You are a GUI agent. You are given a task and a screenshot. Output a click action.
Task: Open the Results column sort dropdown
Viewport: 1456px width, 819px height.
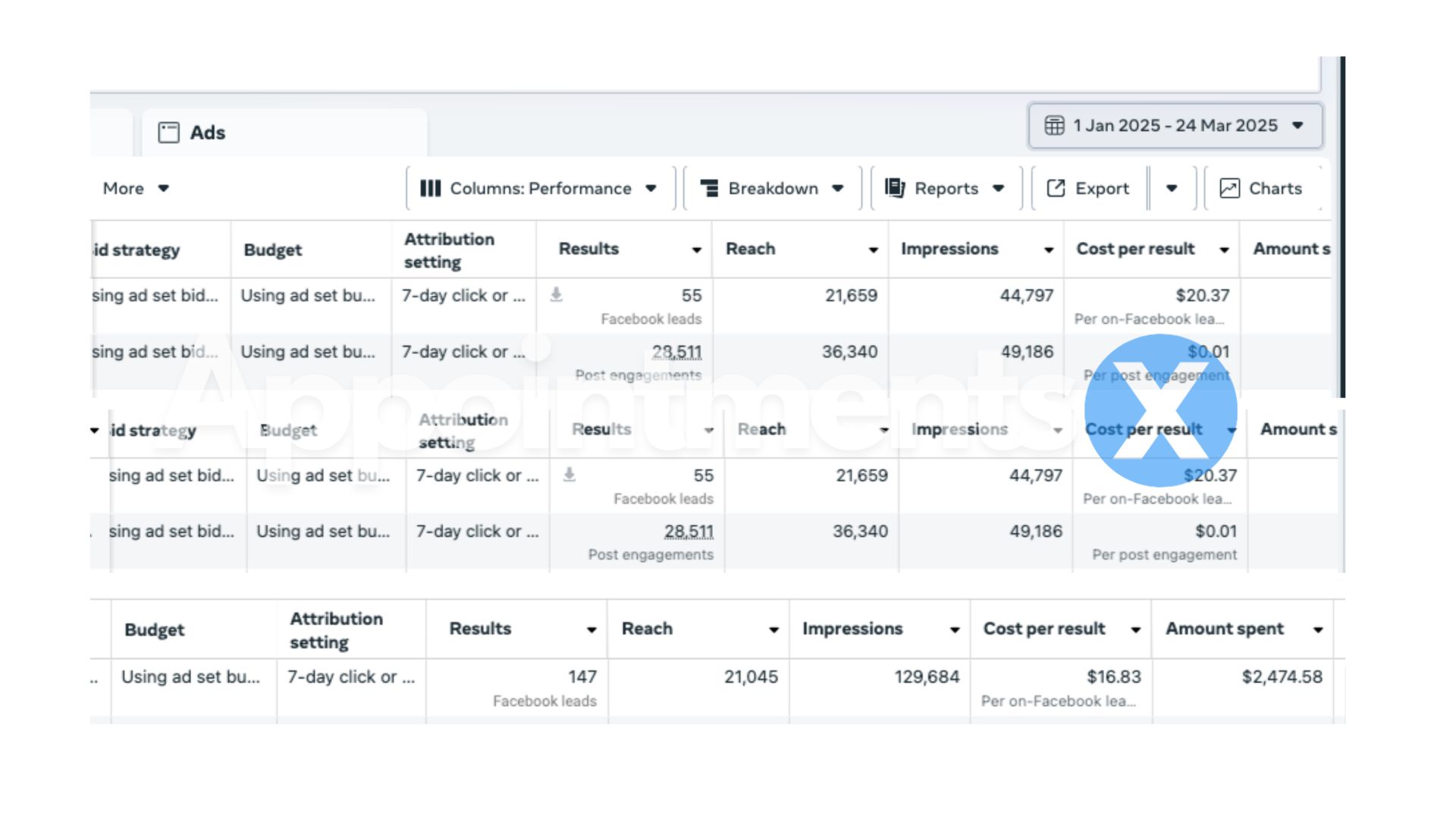pos(695,249)
